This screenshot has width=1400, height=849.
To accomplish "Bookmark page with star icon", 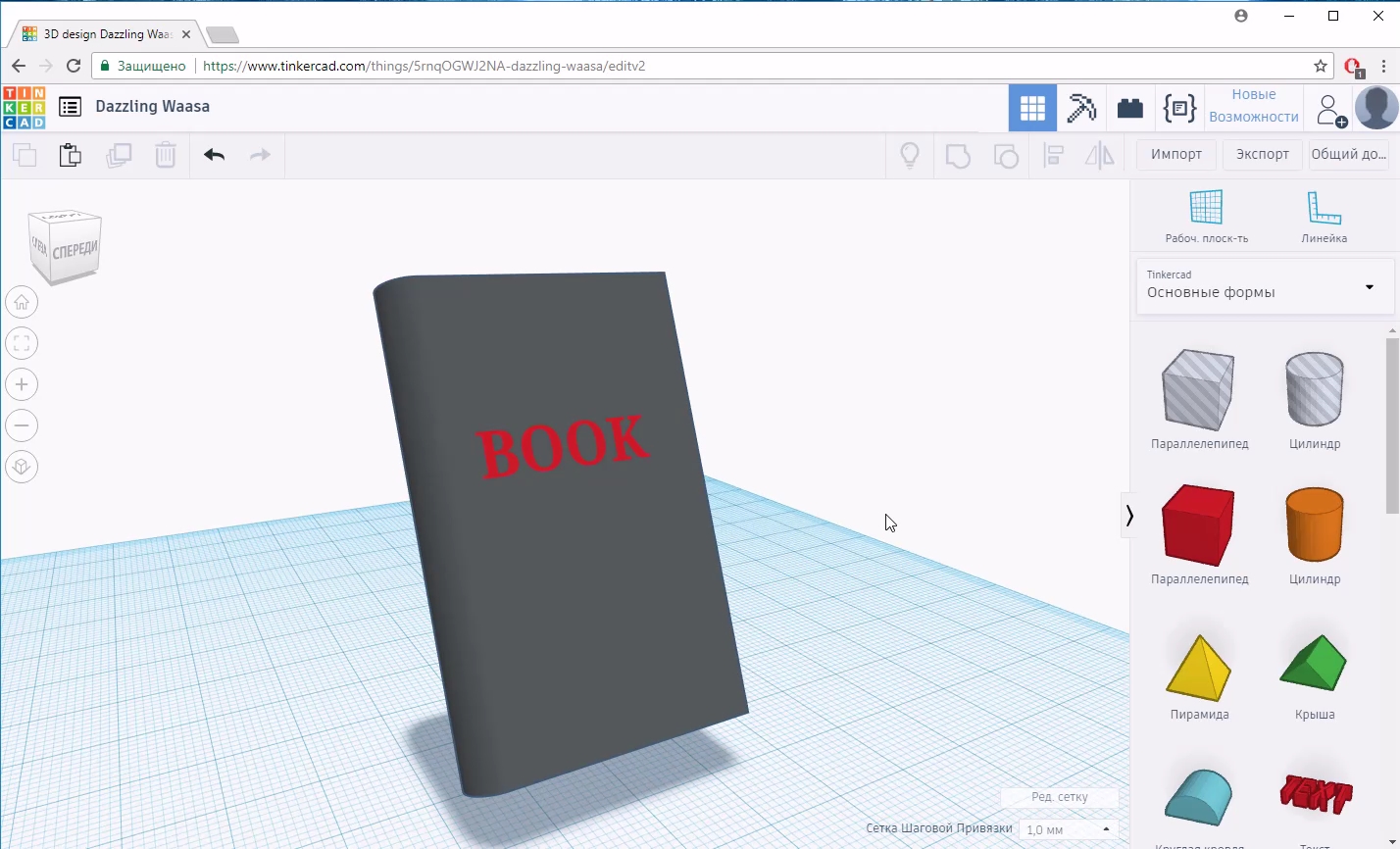I will [x=1321, y=66].
